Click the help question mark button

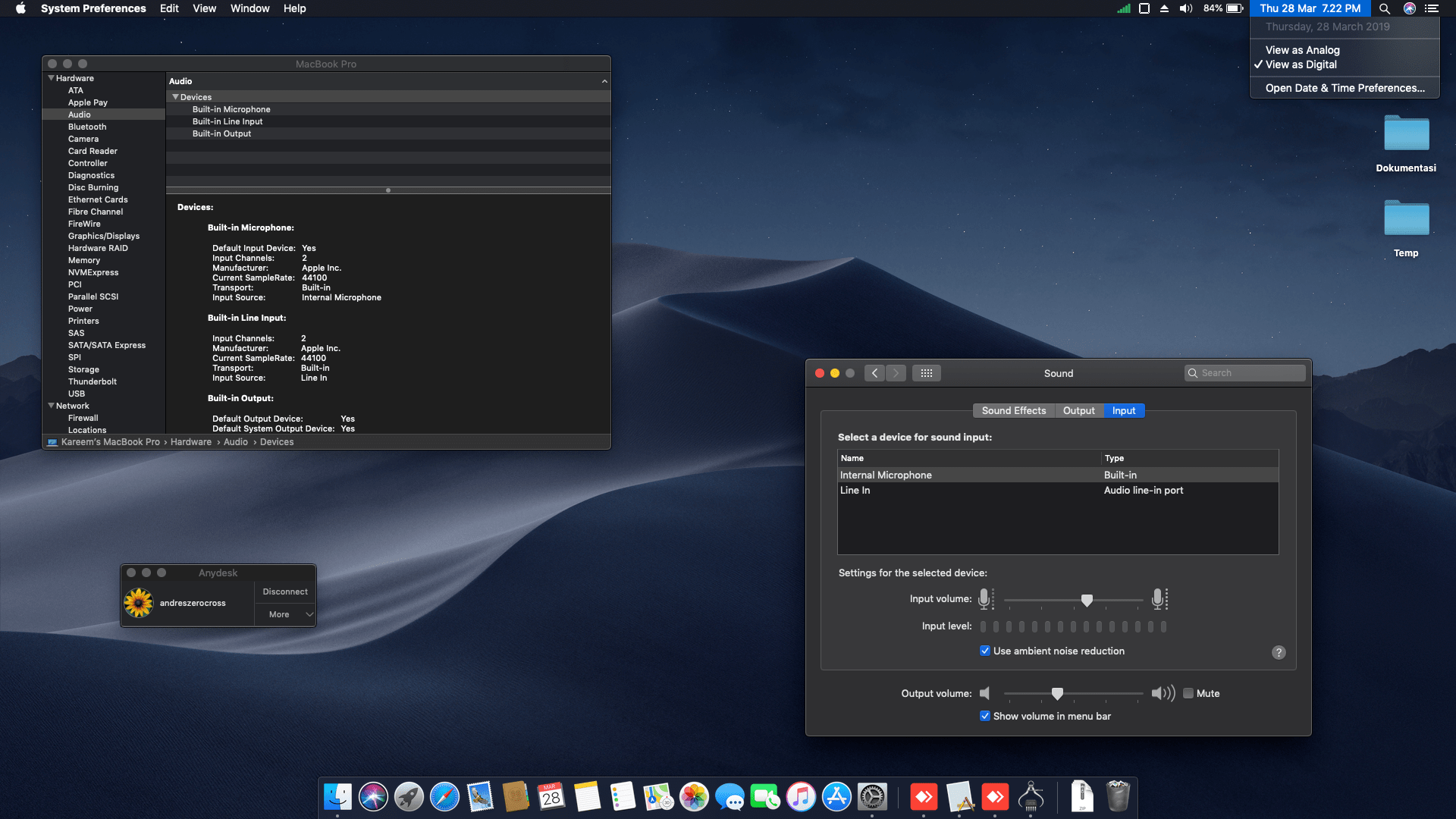pyautogui.click(x=1279, y=652)
